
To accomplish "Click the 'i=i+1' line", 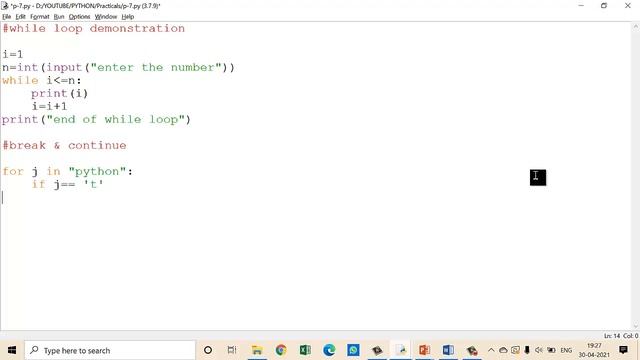I will pyautogui.click(x=49, y=107).
